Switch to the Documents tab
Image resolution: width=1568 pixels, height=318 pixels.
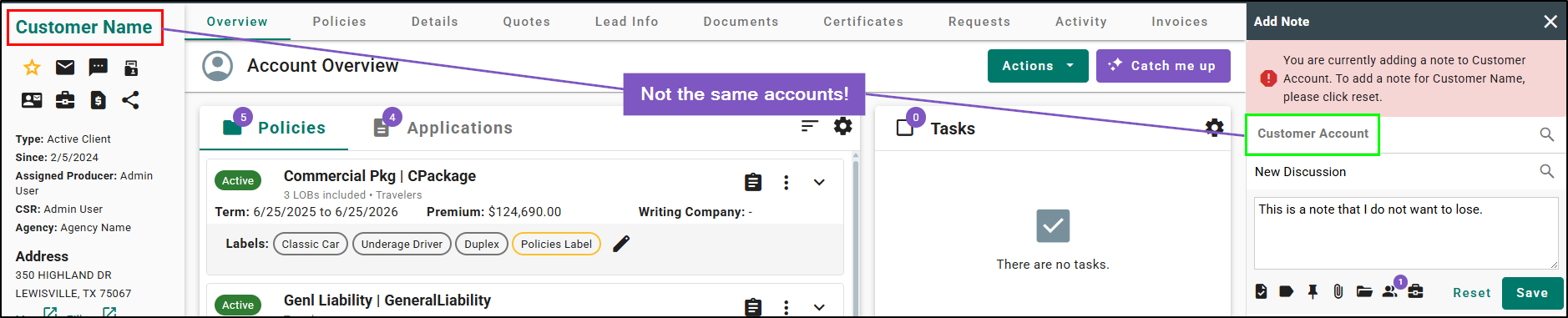click(x=741, y=22)
